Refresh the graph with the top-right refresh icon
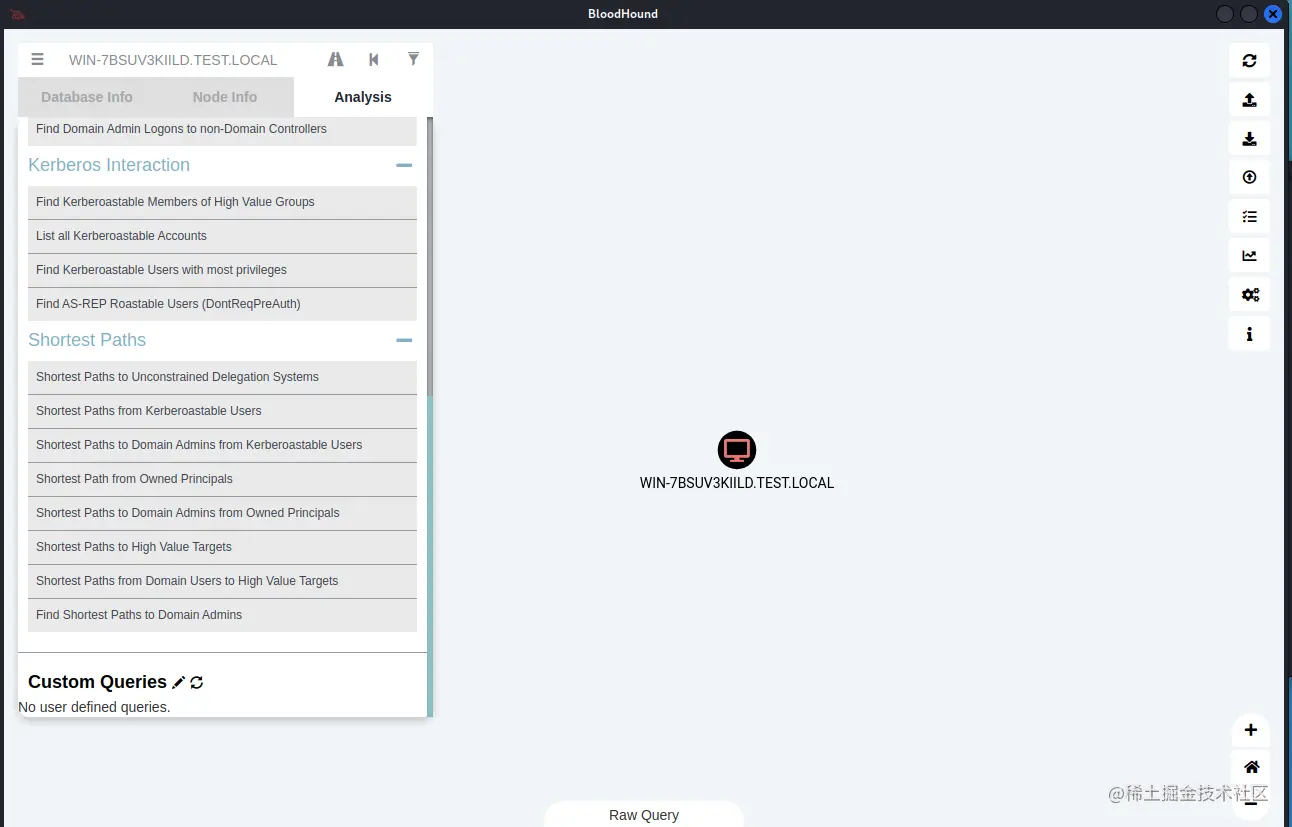The height and width of the screenshot is (827, 1292). click(x=1249, y=60)
